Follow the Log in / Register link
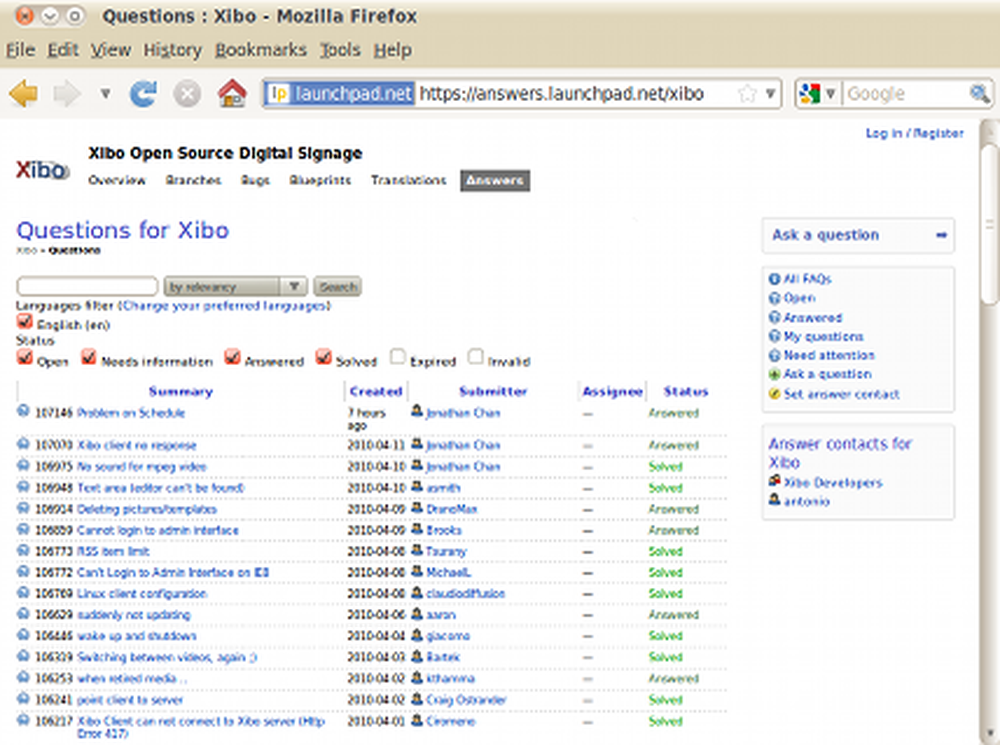 coord(915,133)
